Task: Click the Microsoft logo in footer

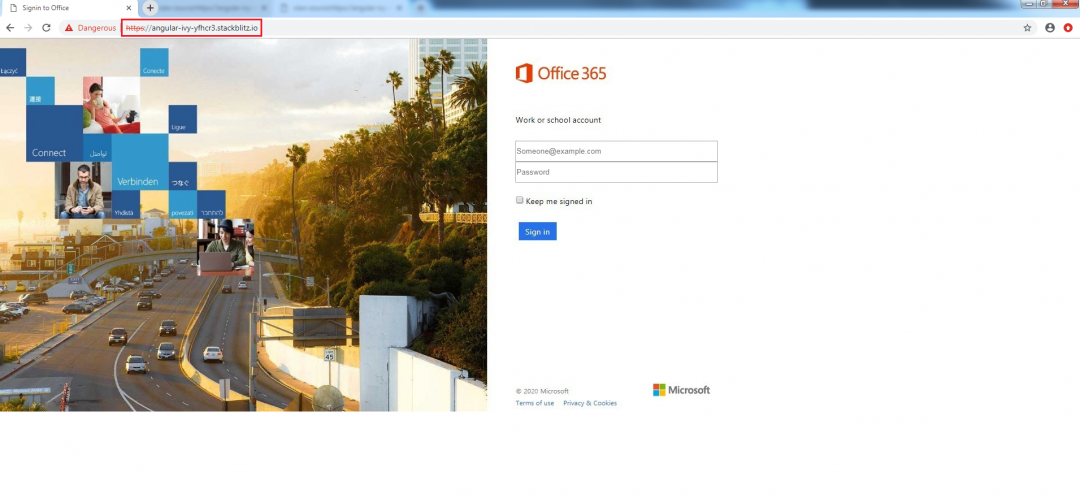Action: [x=681, y=390]
